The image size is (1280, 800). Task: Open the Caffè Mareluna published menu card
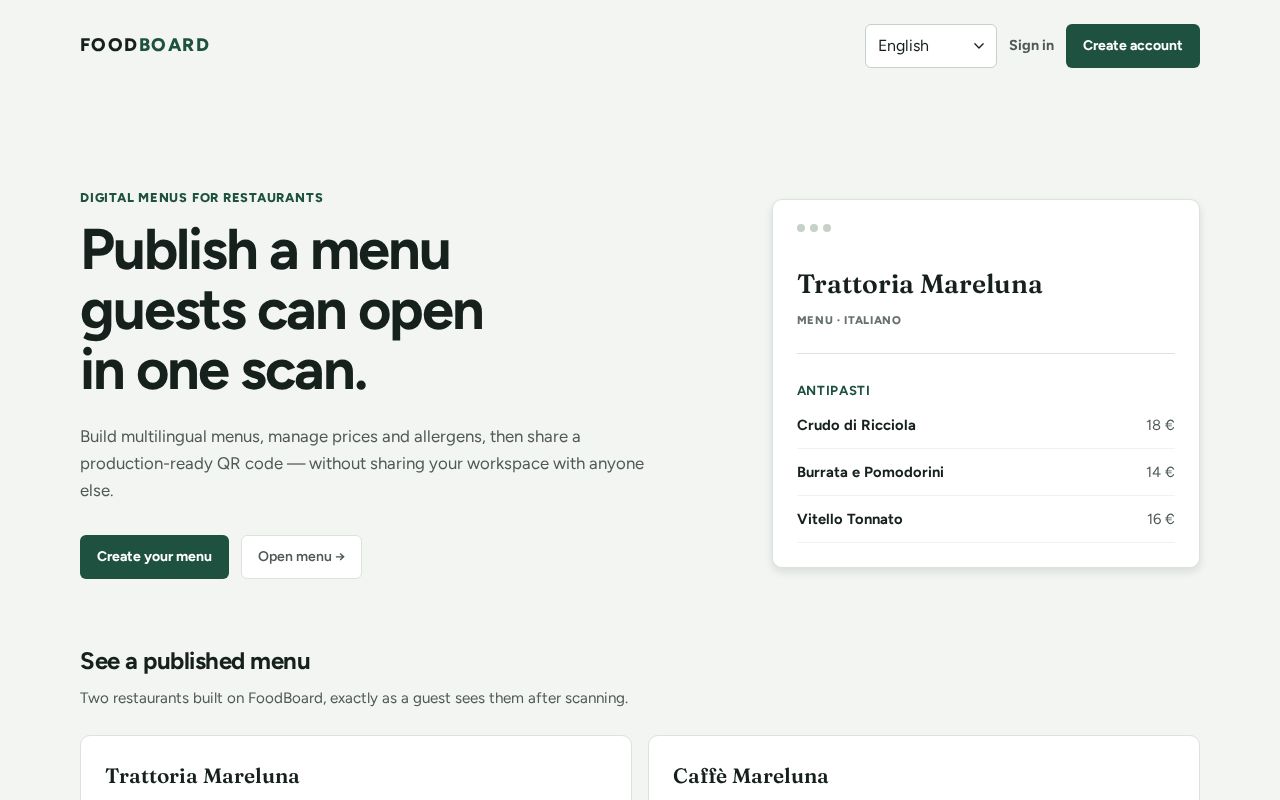pos(924,768)
